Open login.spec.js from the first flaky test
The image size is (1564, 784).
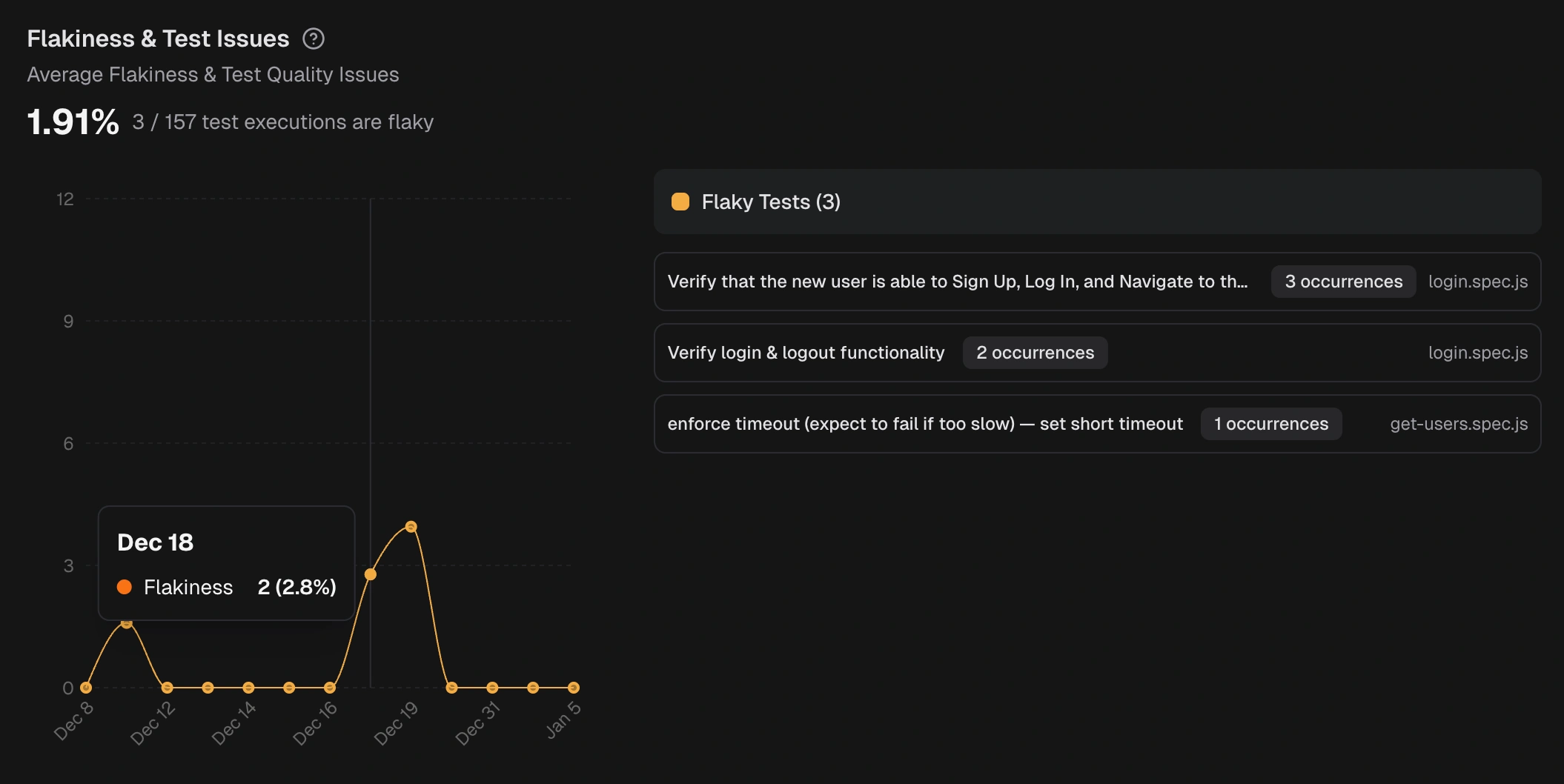(1478, 282)
